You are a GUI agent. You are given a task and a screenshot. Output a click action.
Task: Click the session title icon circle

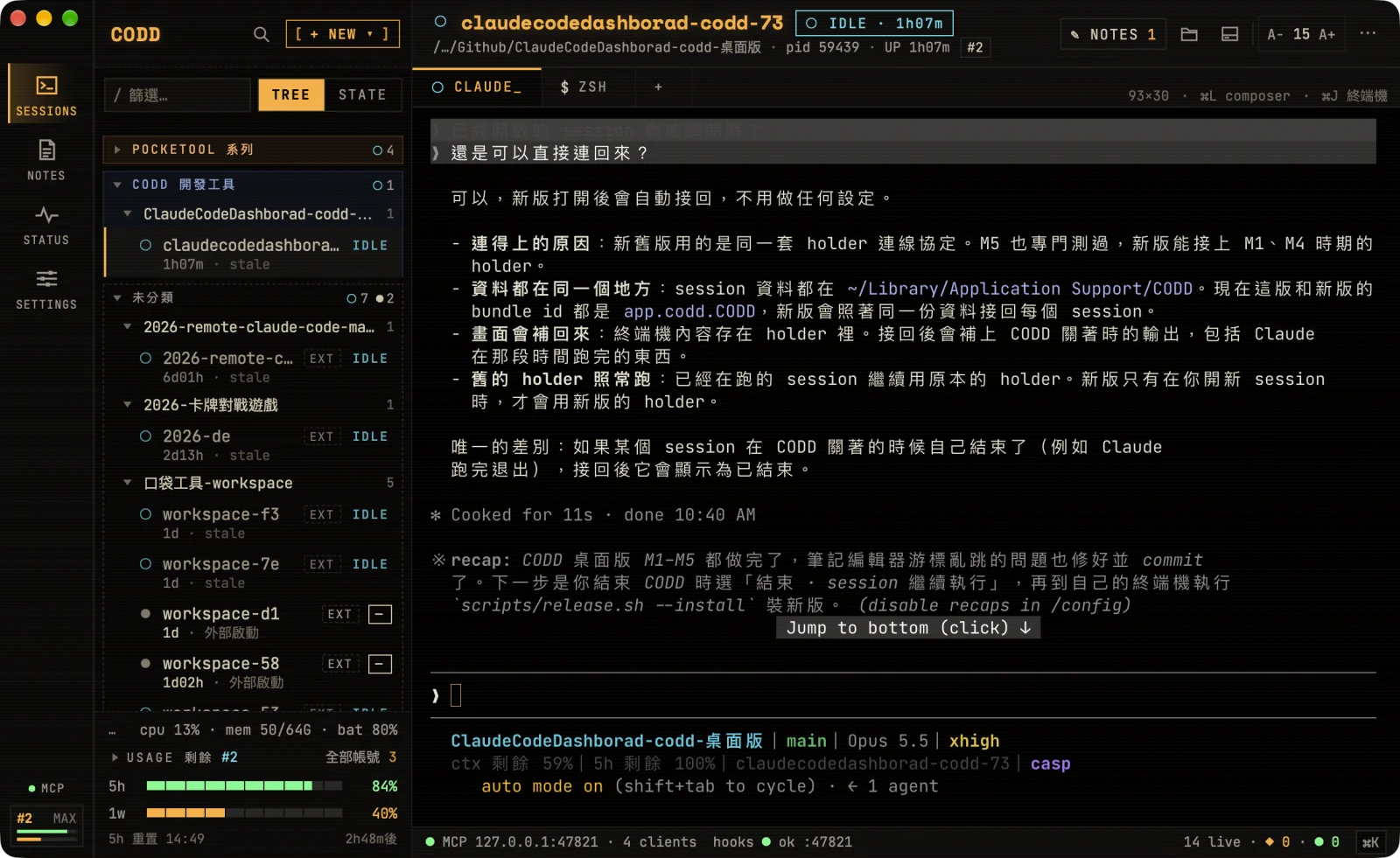tap(441, 22)
